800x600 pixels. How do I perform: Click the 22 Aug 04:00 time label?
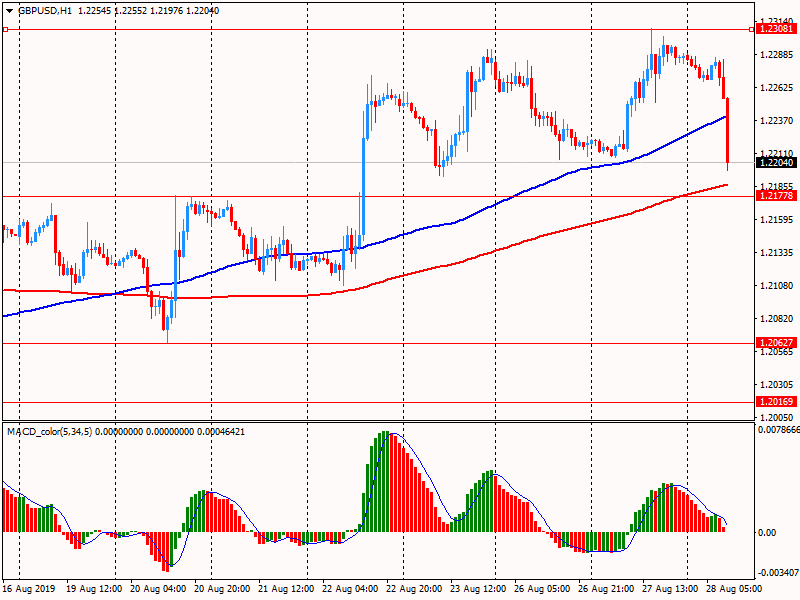[x=350, y=589]
